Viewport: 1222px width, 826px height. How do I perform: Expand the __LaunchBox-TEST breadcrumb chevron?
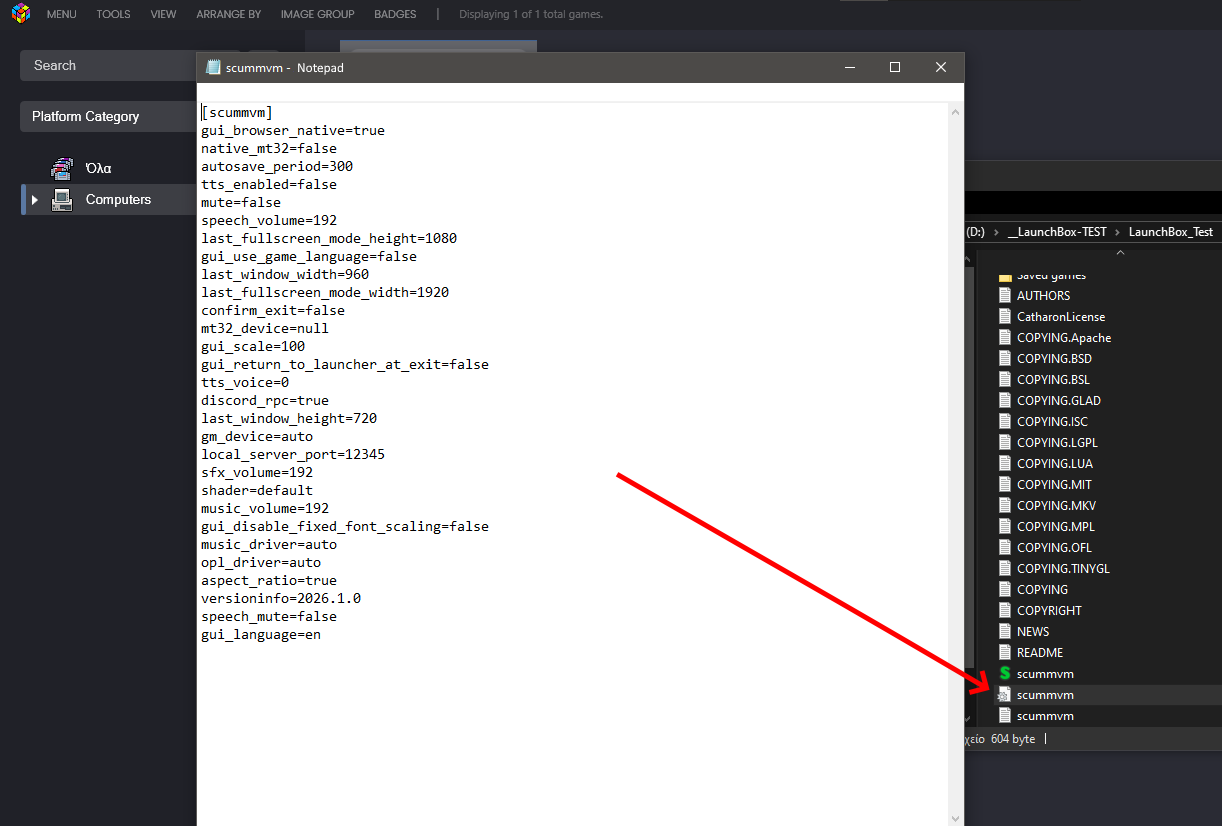coord(1117,232)
